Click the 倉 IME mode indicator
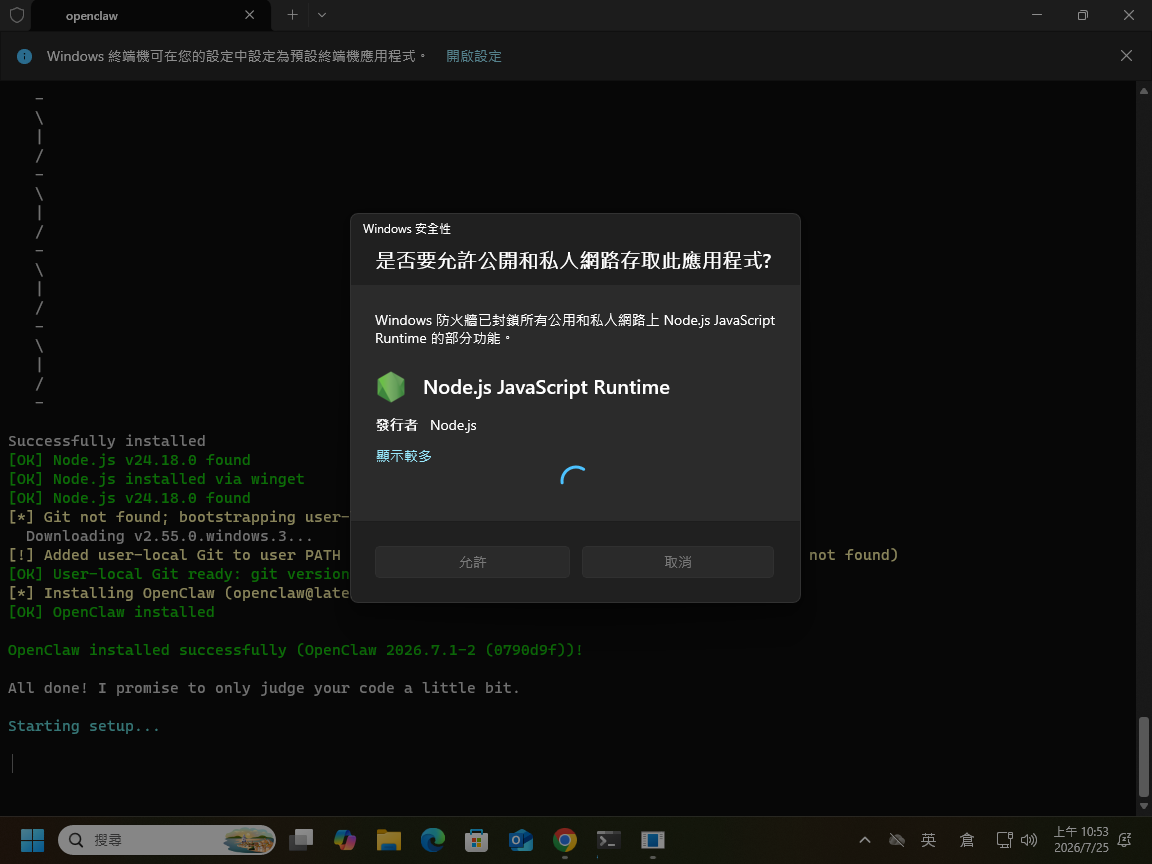Screen dimensions: 1152x864 (x=967, y=840)
